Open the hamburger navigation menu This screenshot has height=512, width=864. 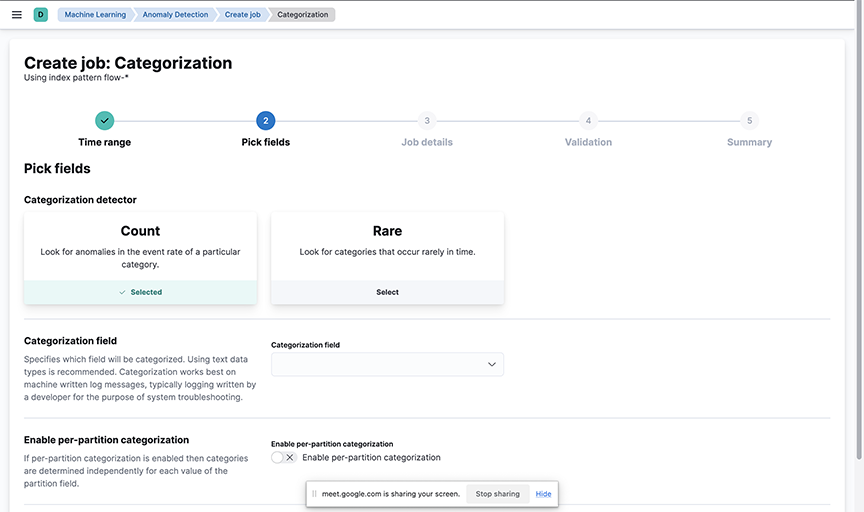(x=17, y=15)
